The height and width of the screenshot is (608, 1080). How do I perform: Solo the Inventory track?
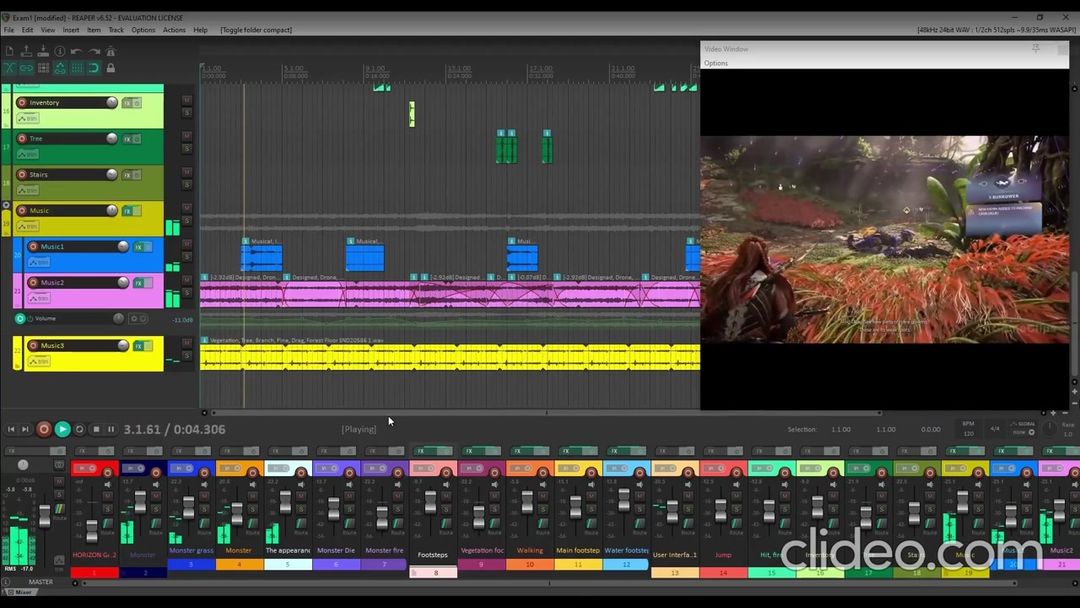[x=187, y=113]
